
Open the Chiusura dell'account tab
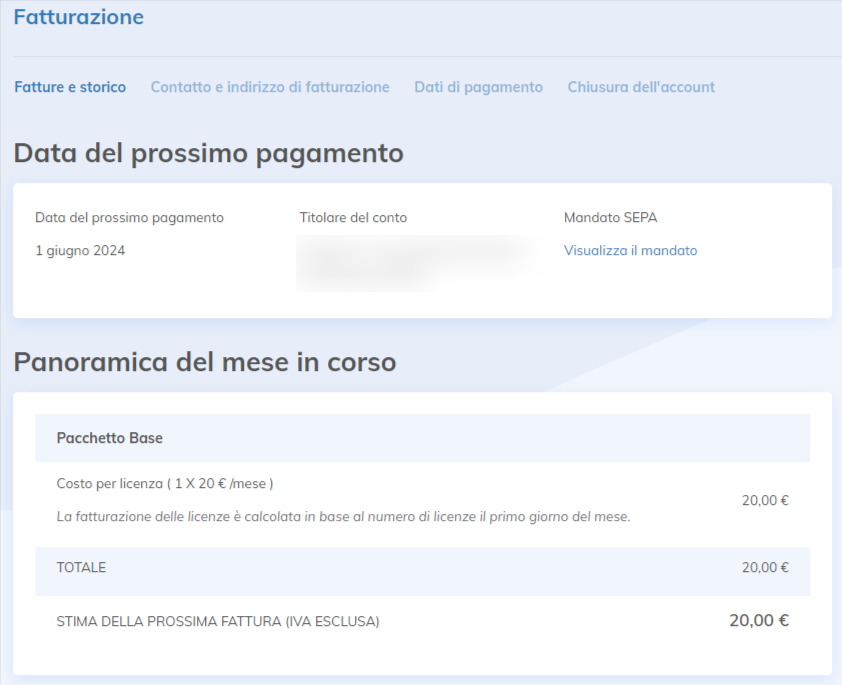[x=641, y=87]
